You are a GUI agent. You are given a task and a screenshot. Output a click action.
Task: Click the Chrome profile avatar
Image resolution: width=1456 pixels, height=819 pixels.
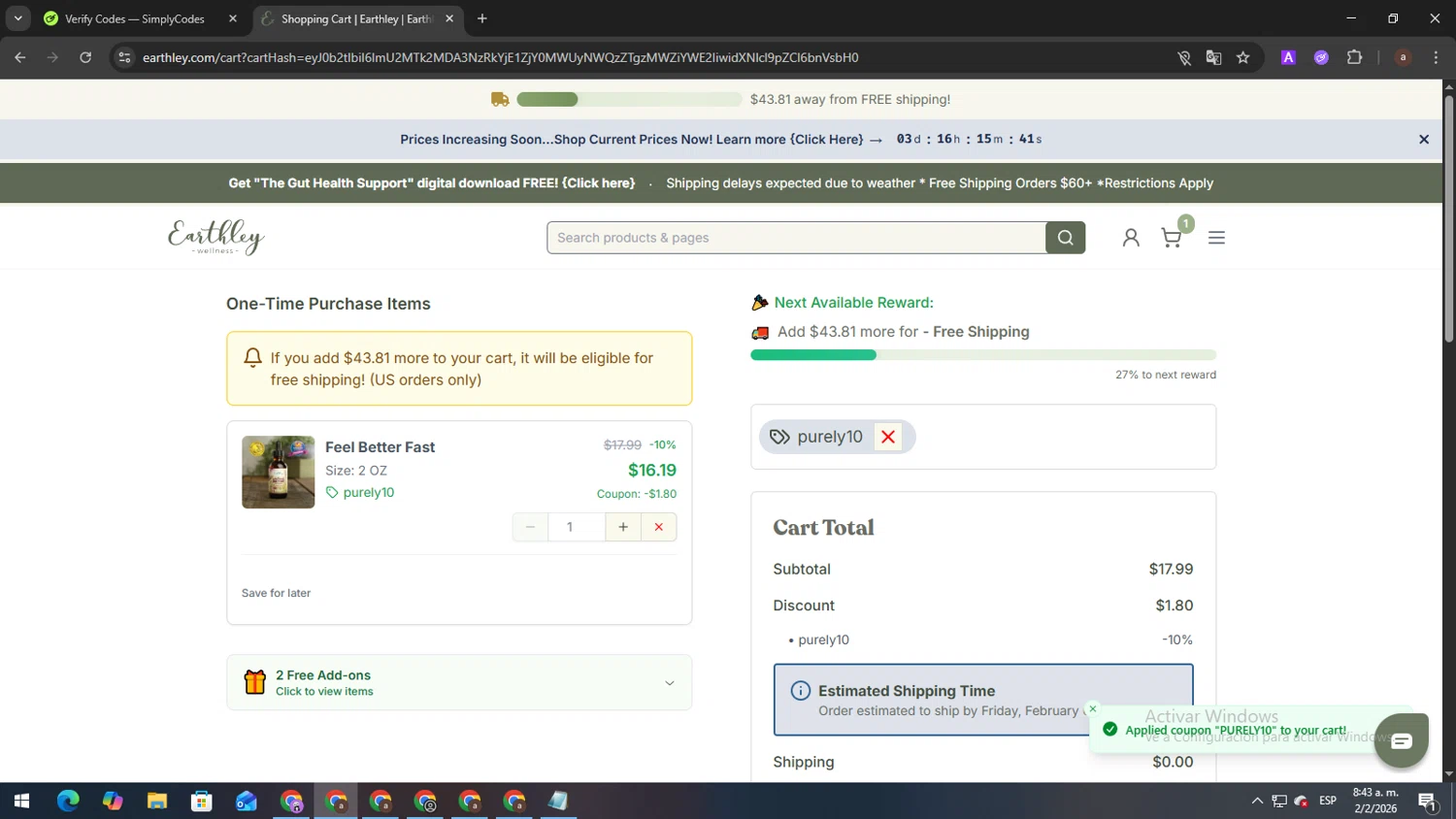tap(1403, 57)
